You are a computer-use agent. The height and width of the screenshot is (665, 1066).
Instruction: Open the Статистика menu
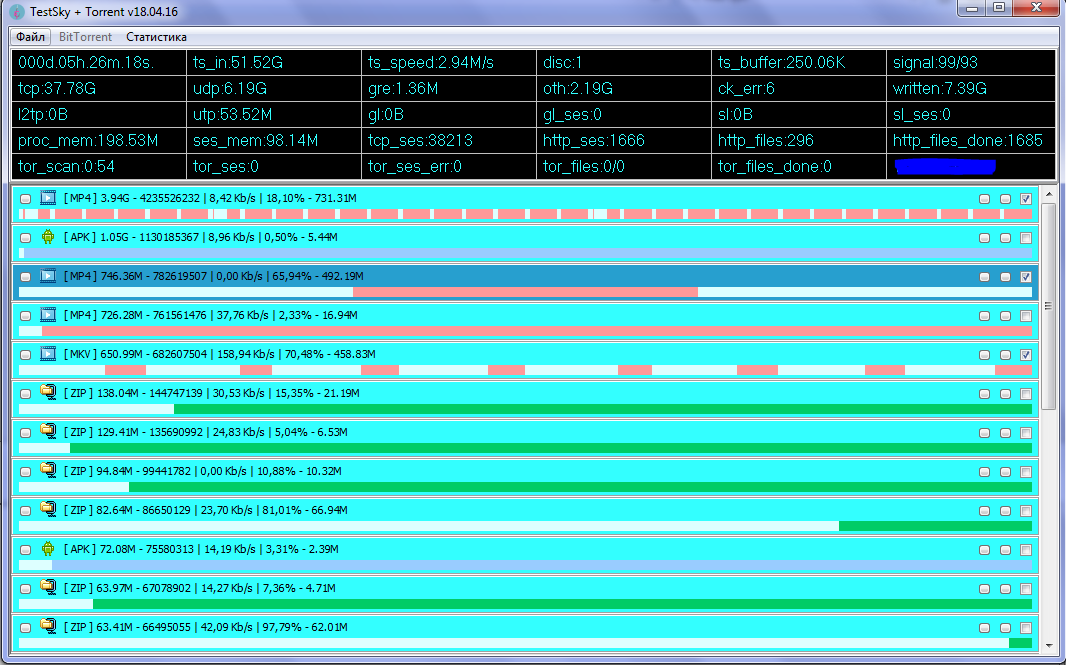tap(156, 37)
